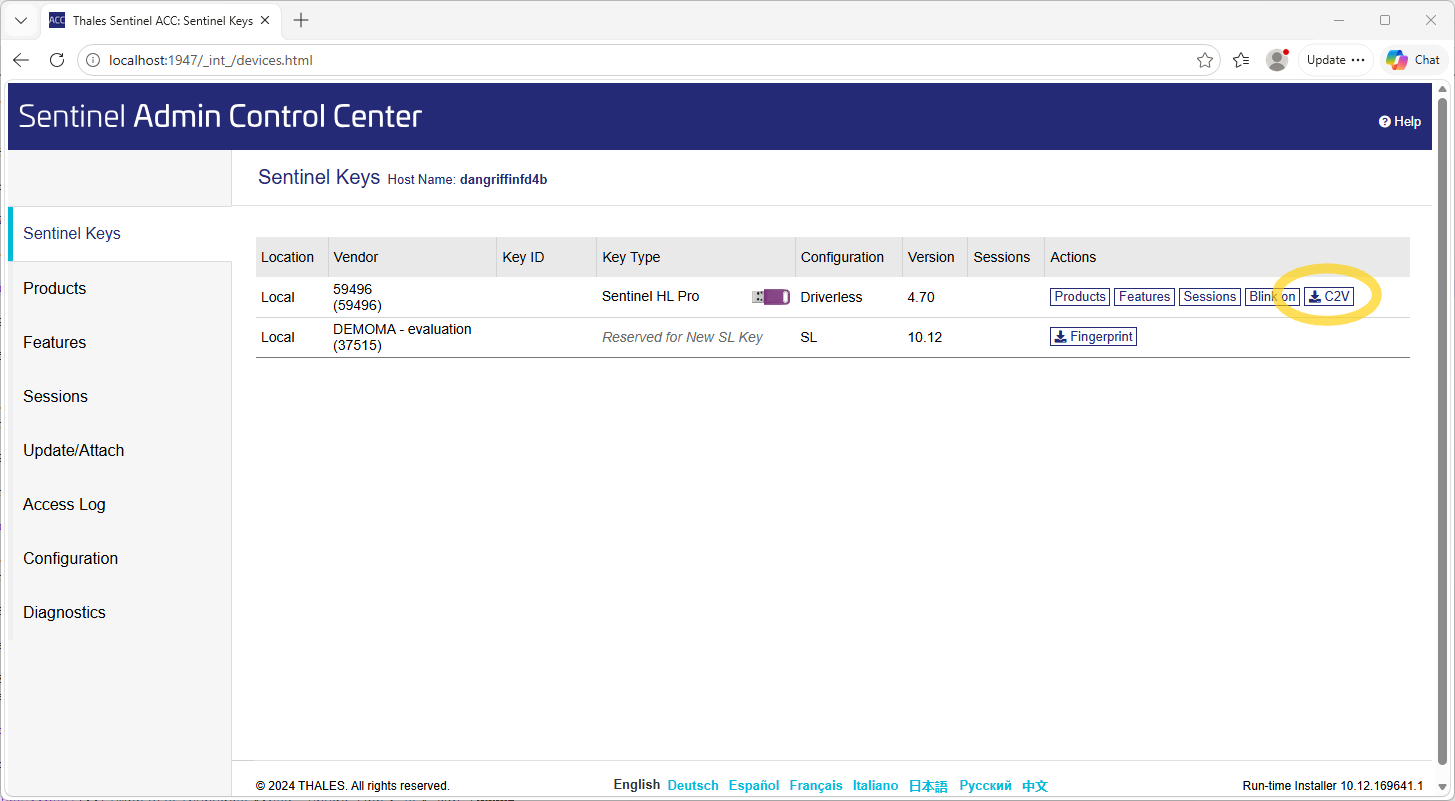
Task: Open the Diagnostics sidebar page
Action: 120,612
